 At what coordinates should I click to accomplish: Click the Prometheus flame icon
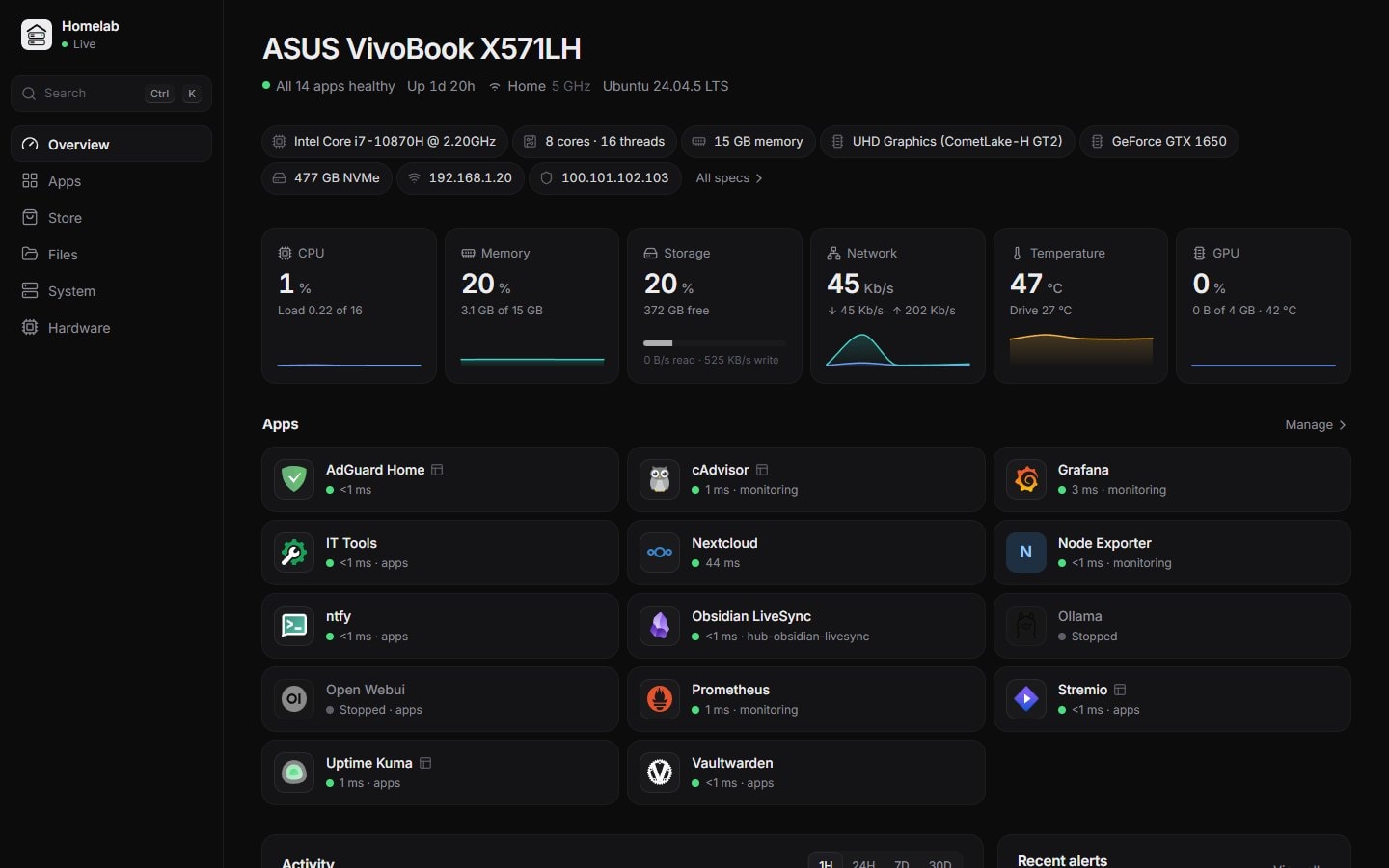click(660, 699)
